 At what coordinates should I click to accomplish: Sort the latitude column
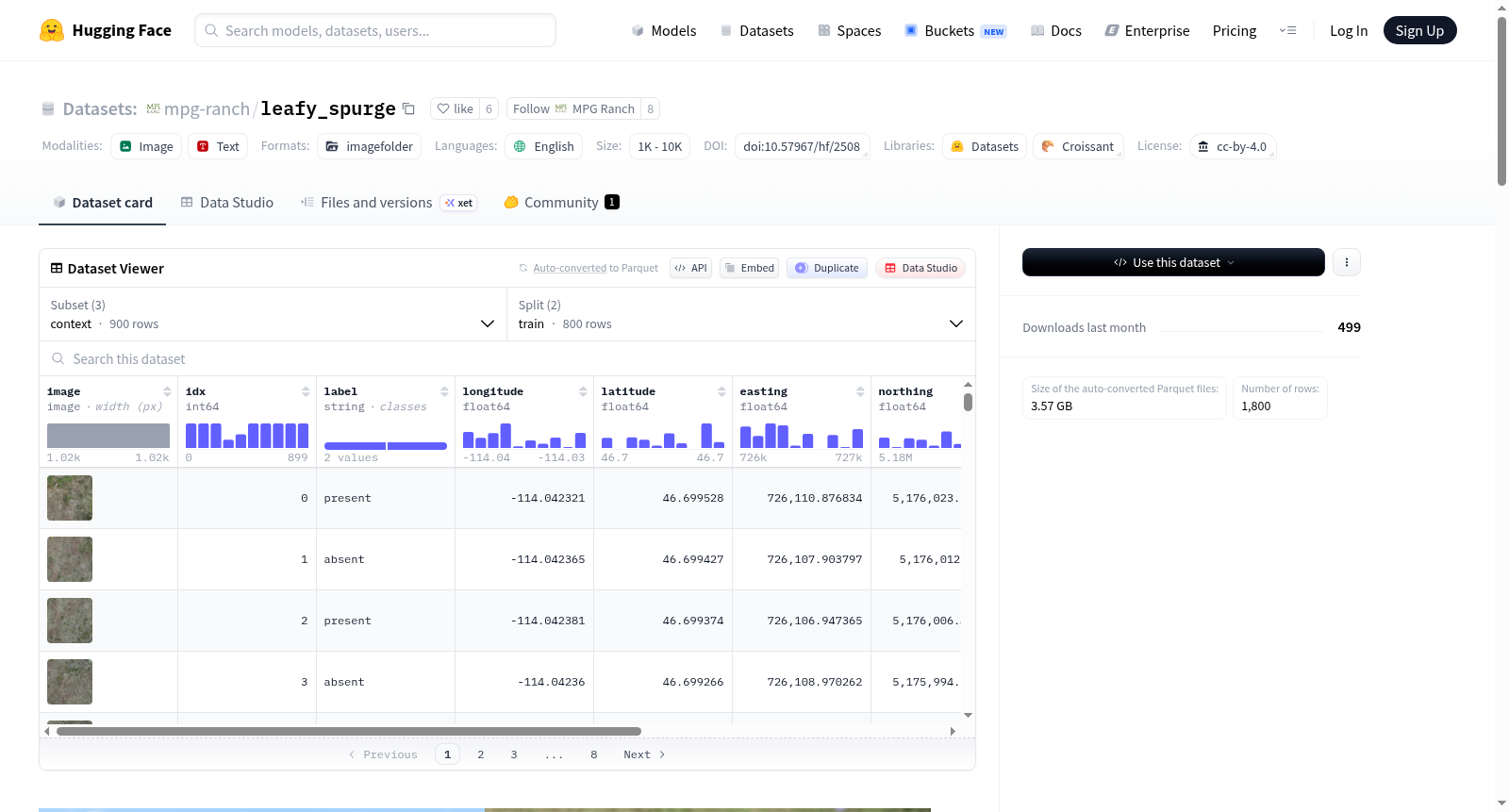[x=721, y=391]
